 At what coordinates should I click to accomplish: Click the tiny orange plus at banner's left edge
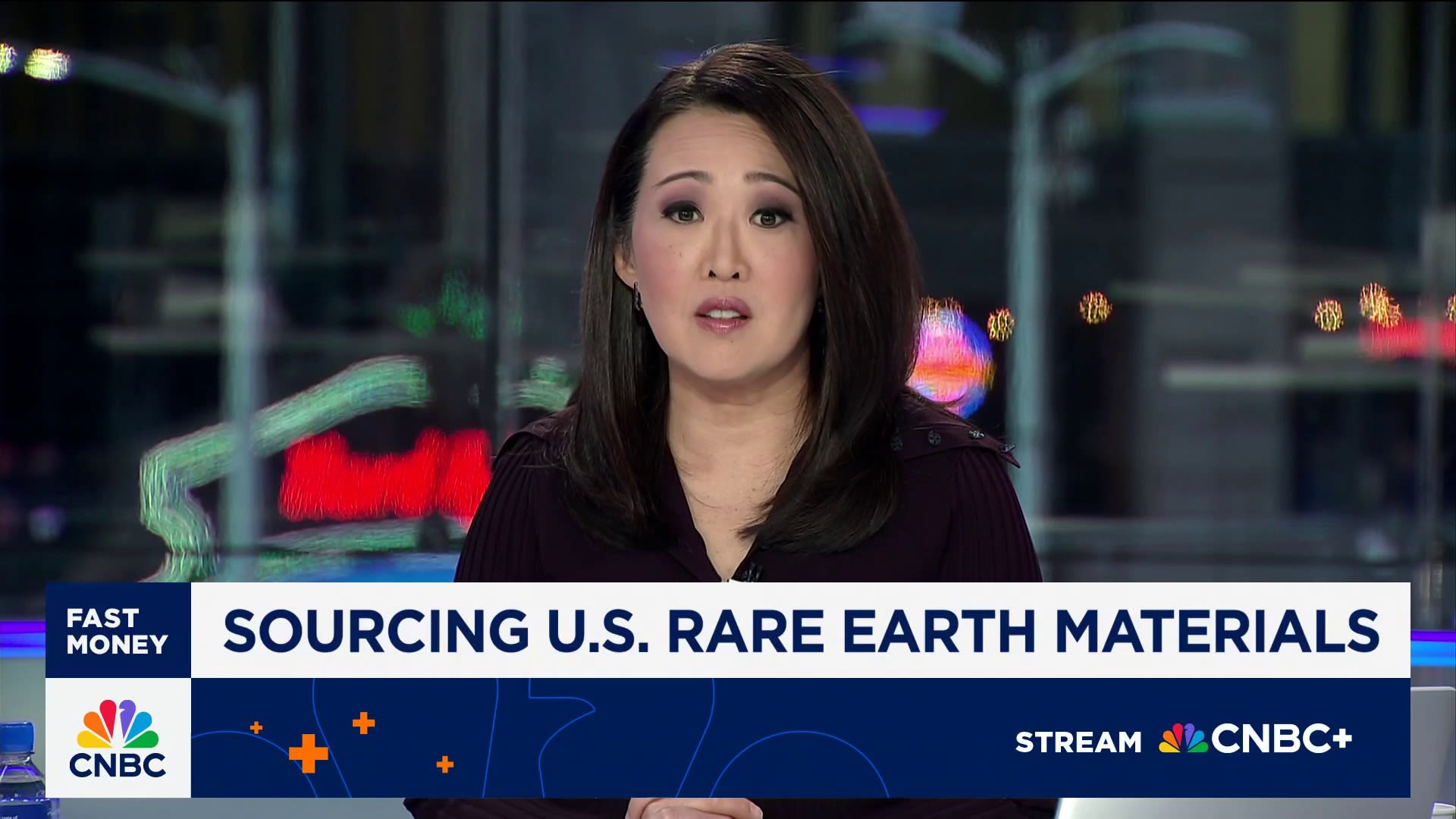pos(256,728)
